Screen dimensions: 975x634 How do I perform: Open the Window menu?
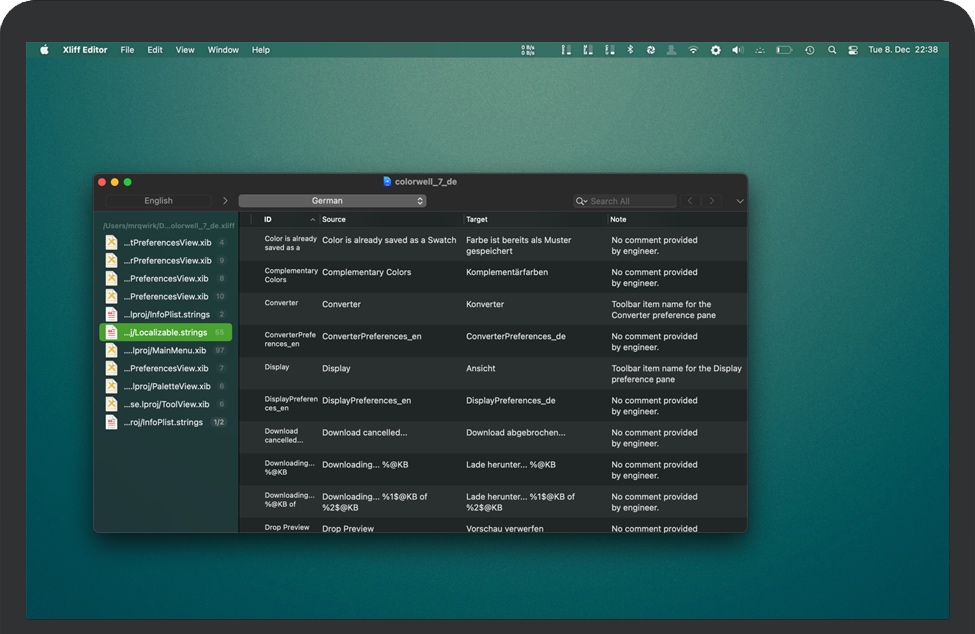(223, 50)
